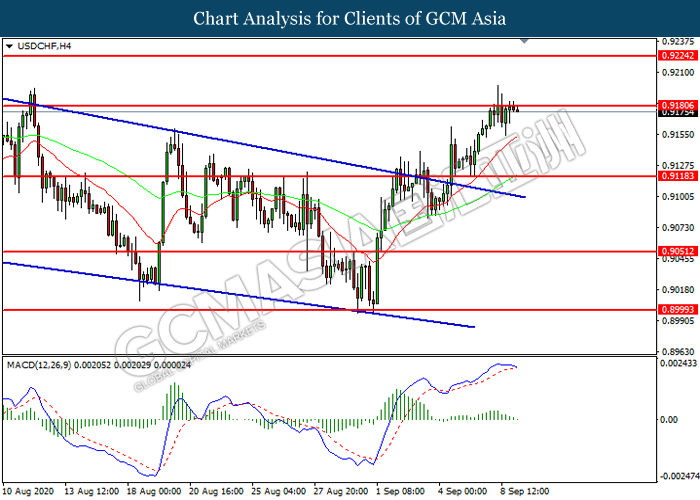Select the 0.89993 red price tag
Viewport: 700px width, 500px height.
pos(678,309)
